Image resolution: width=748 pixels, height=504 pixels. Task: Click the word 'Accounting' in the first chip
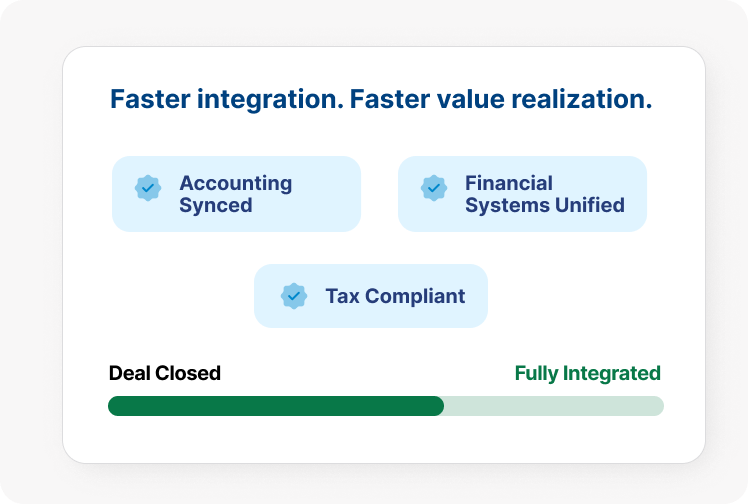pos(235,183)
